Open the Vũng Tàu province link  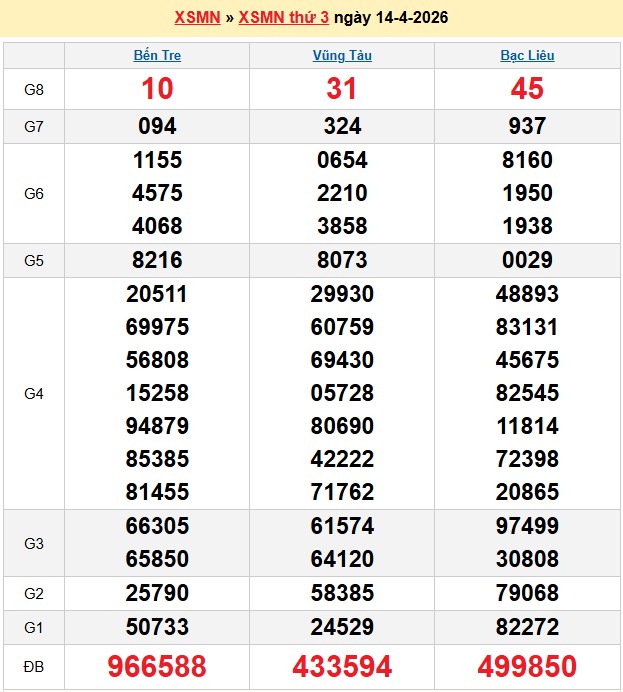342,56
